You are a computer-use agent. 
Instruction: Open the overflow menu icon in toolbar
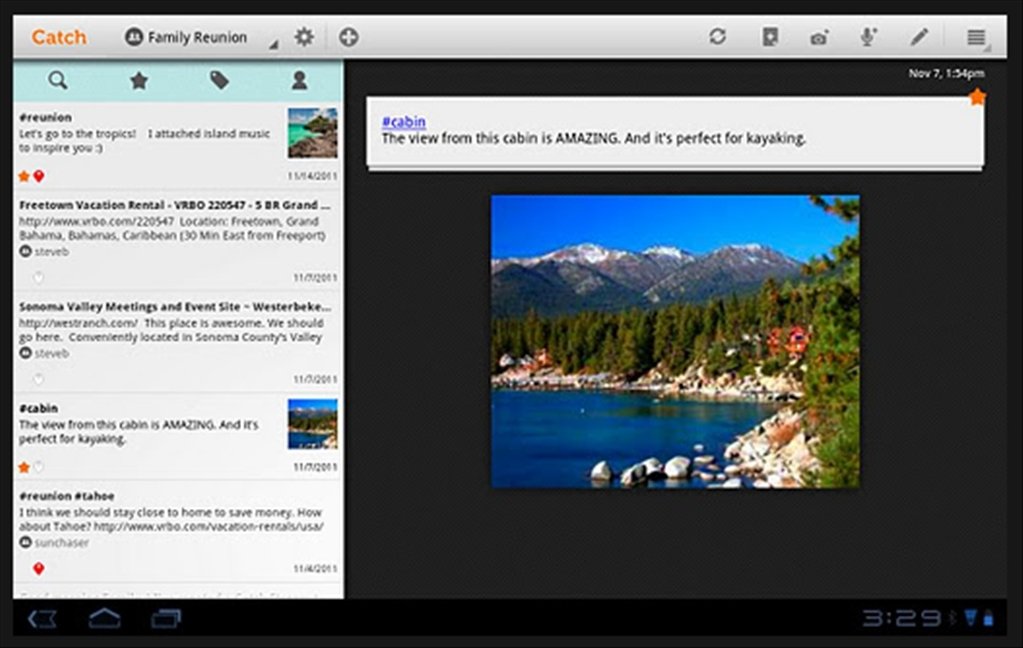click(976, 37)
